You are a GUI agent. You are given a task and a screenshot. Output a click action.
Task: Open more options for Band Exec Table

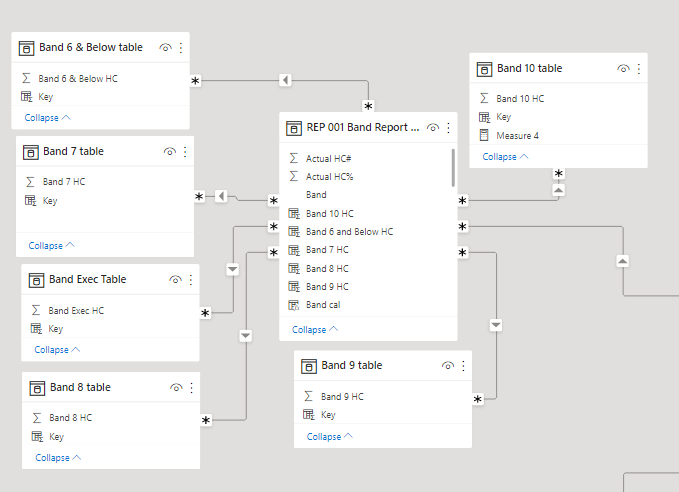point(191,280)
